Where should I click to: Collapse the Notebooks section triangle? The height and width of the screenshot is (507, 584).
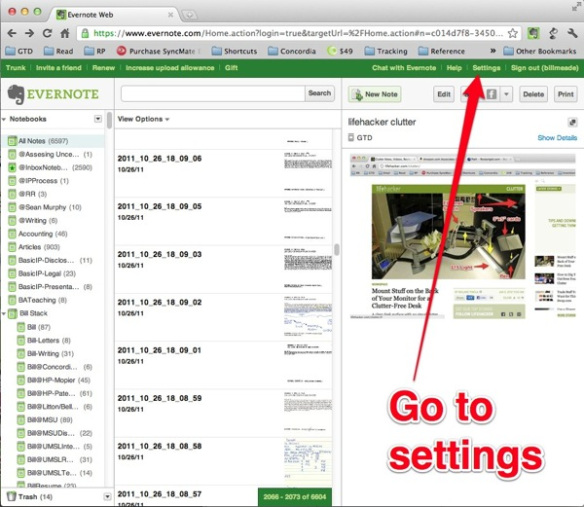pyautogui.click(x=4, y=119)
